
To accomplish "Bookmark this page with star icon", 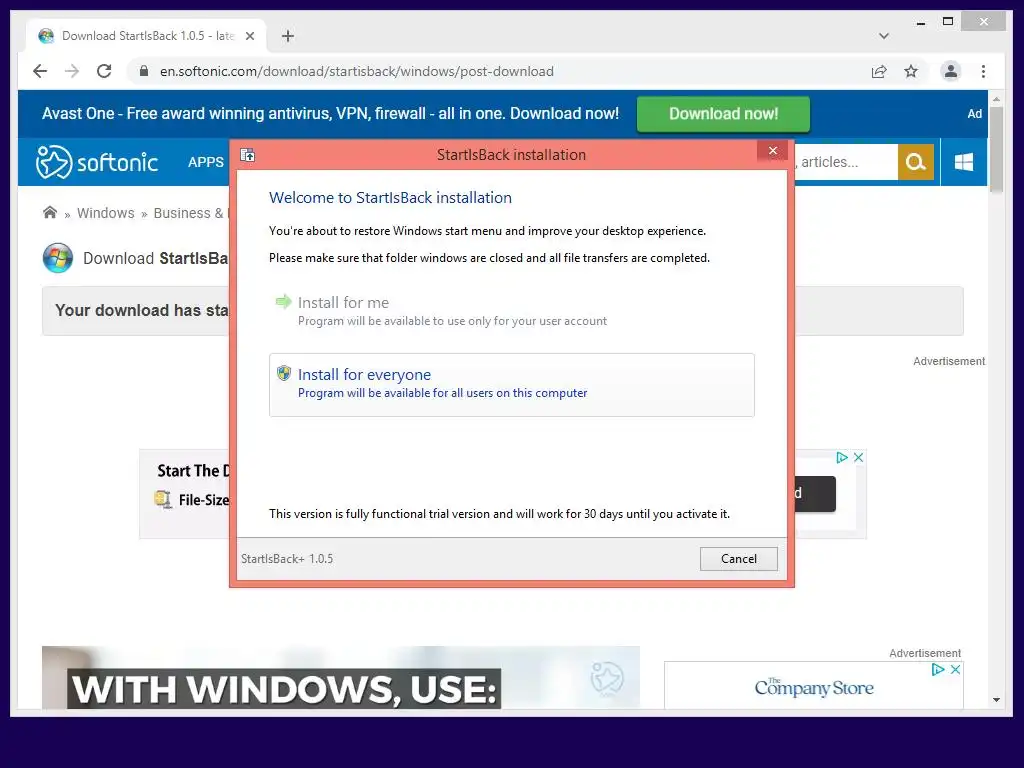I will tap(911, 71).
